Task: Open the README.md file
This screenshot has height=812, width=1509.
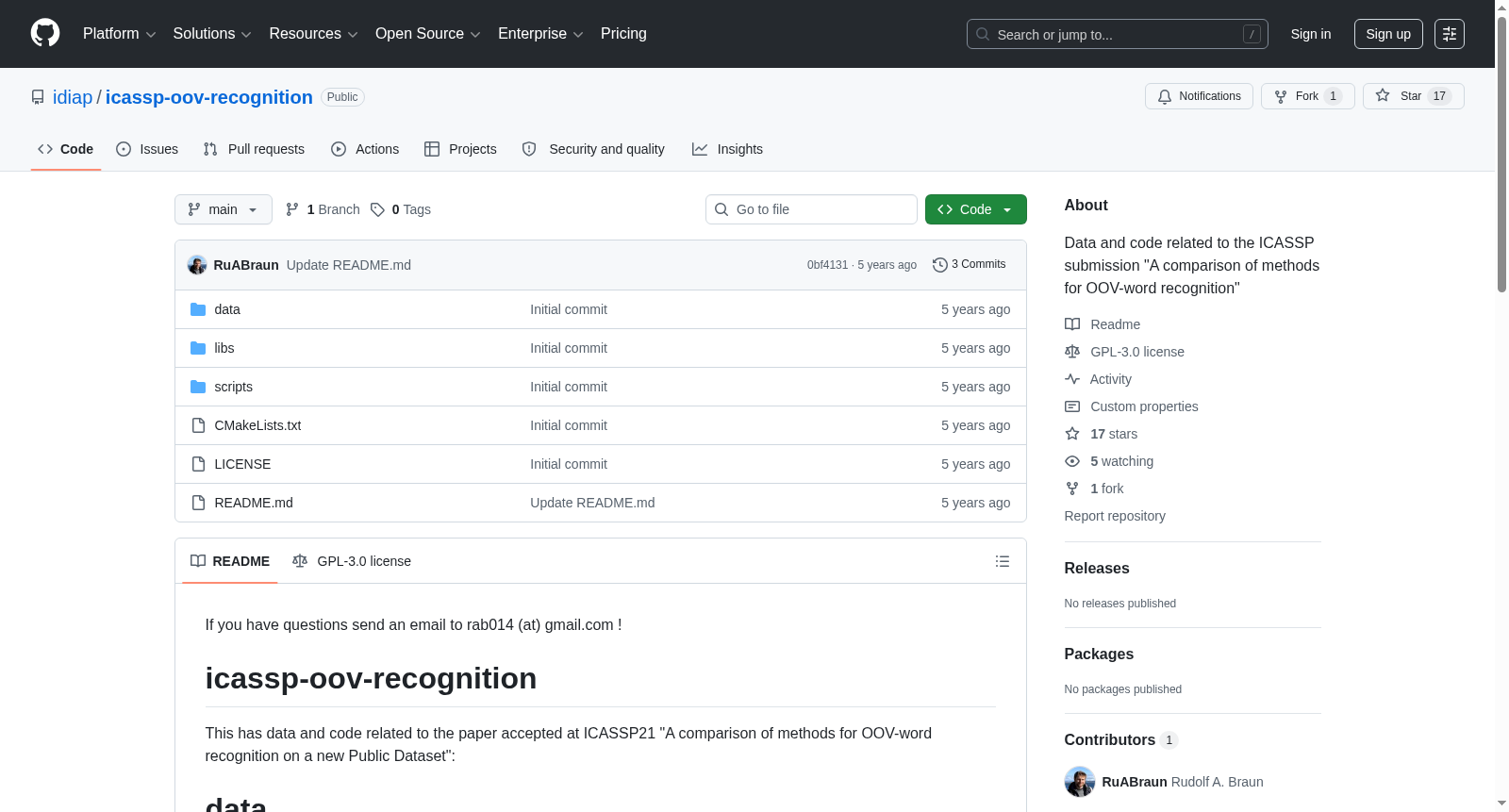Action: [254, 503]
